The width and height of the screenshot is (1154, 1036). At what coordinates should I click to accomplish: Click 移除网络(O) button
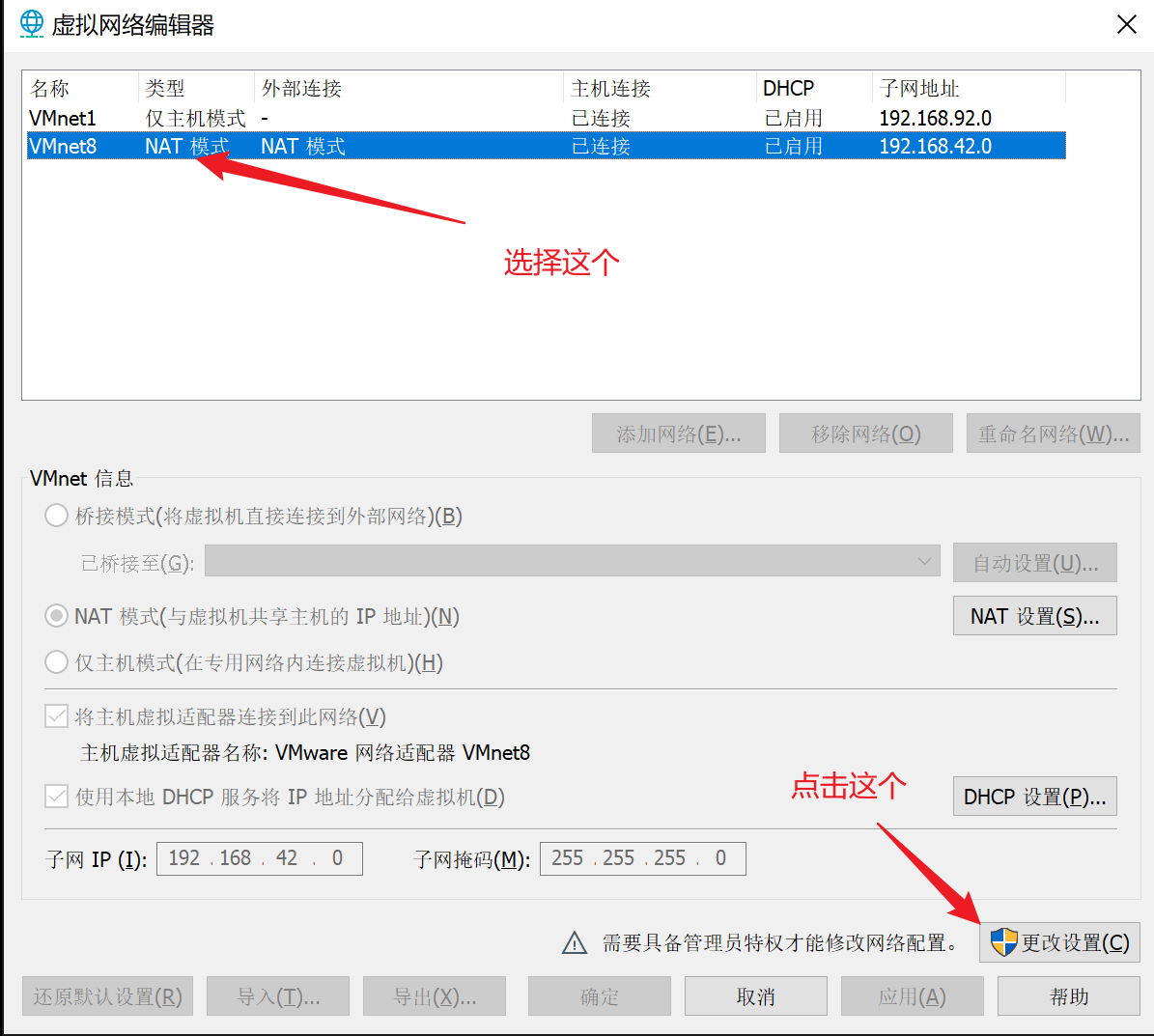click(x=865, y=434)
